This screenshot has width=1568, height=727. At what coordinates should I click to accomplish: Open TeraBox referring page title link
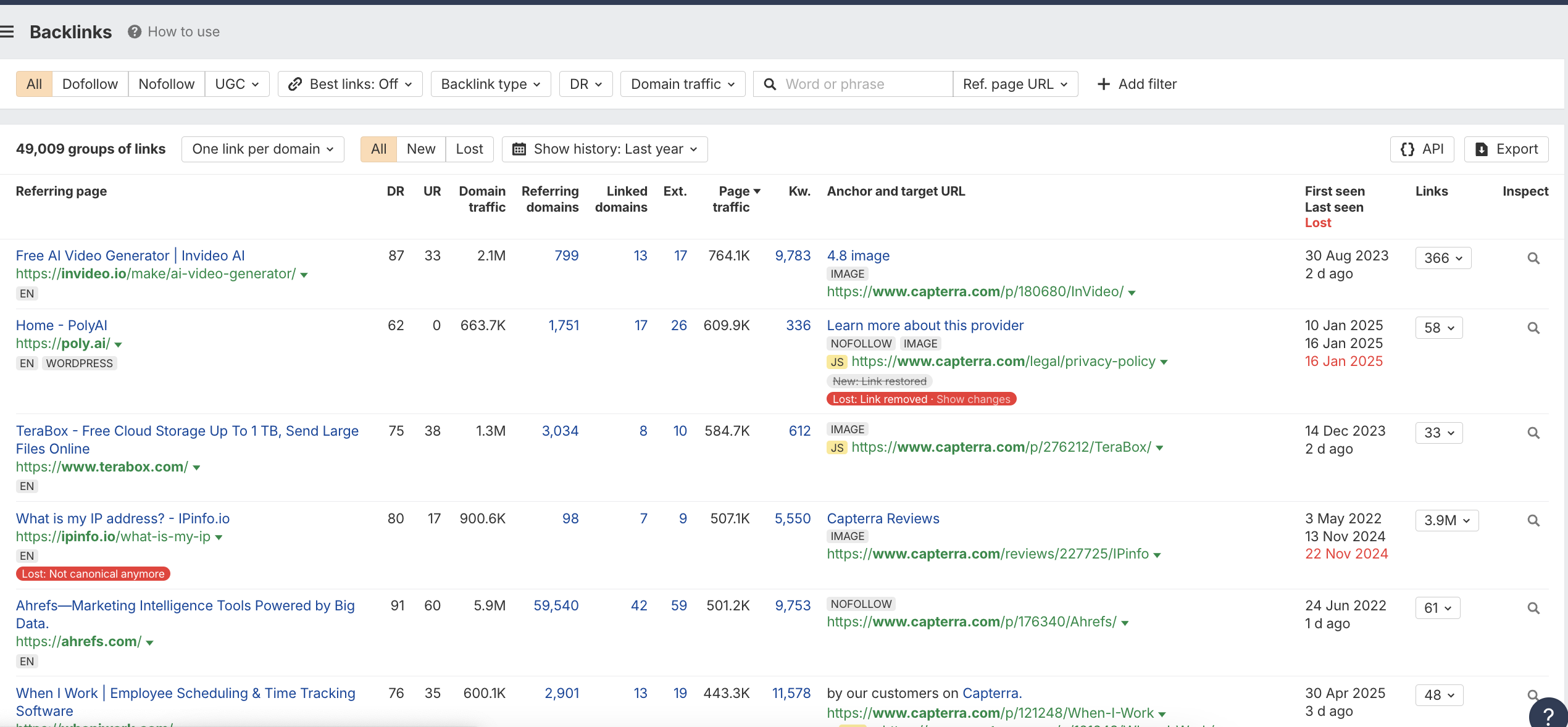pos(187,439)
